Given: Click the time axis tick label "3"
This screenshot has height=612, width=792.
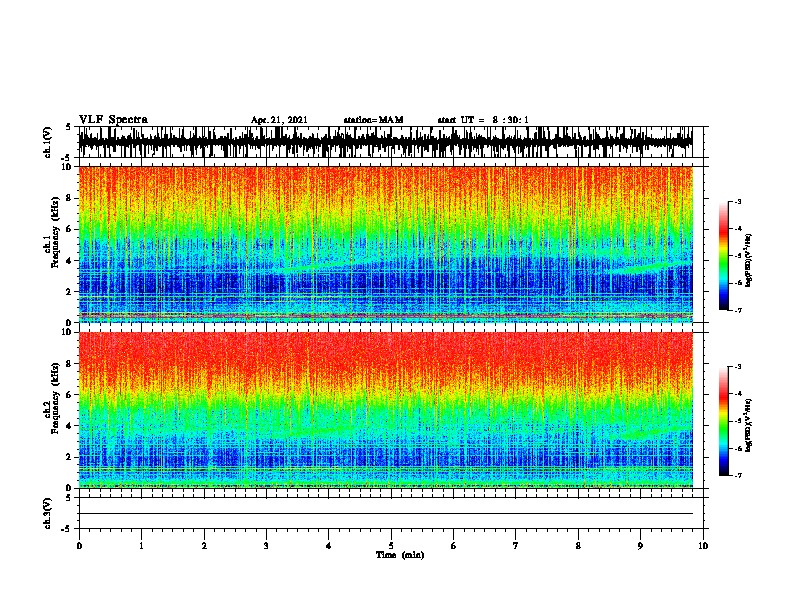Looking at the screenshot, I should pos(266,546).
